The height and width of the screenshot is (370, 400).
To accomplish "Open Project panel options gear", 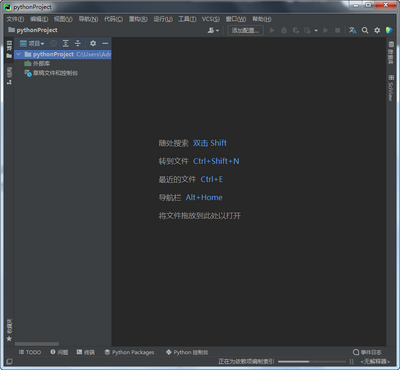I will [x=93, y=43].
